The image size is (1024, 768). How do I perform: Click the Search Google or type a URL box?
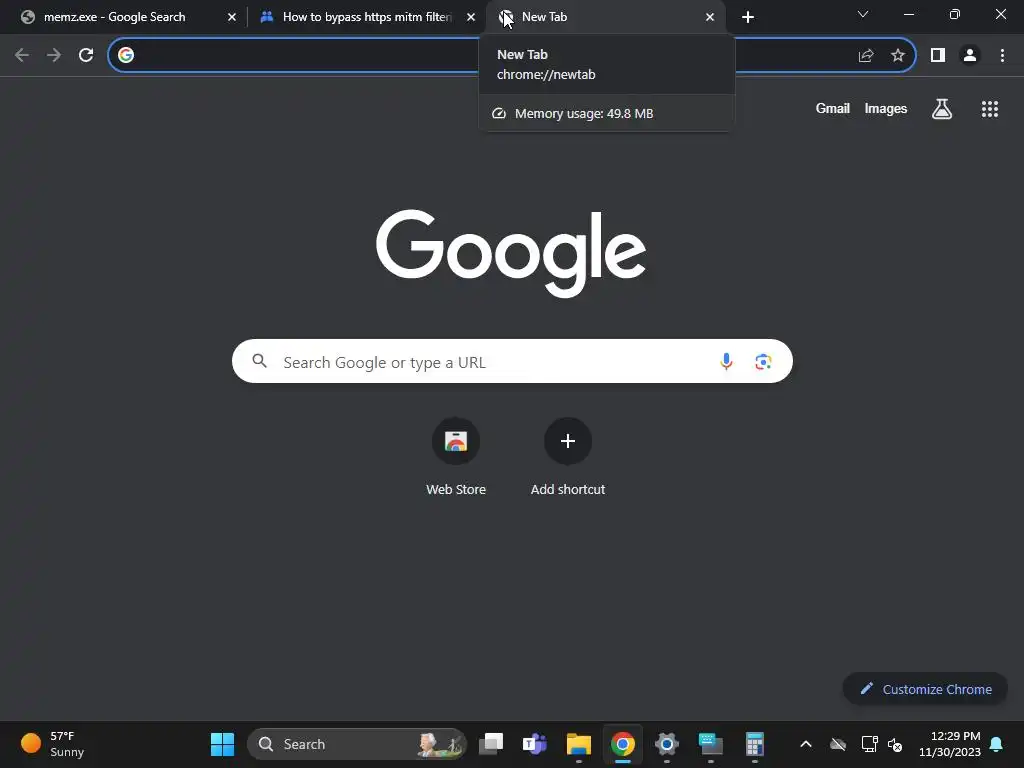512,361
